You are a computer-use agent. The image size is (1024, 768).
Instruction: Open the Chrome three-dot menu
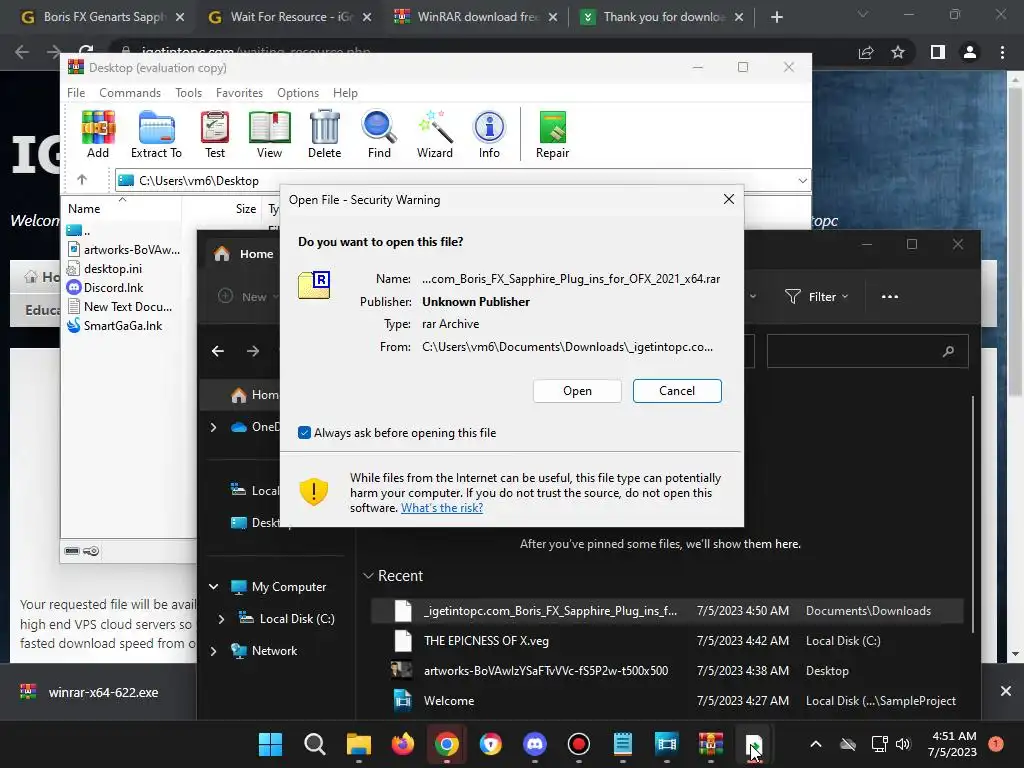tap(1002, 52)
